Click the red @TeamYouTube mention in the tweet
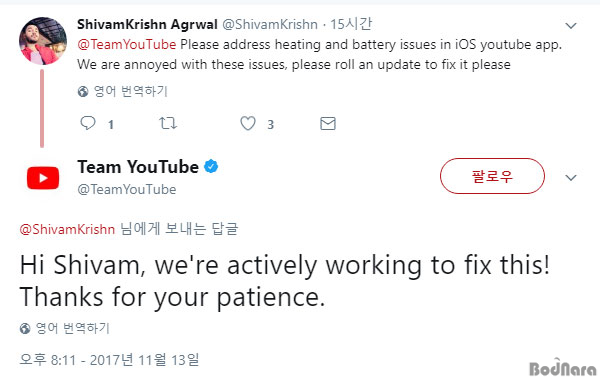Screen dimensions: 600x379 pos(127,44)
